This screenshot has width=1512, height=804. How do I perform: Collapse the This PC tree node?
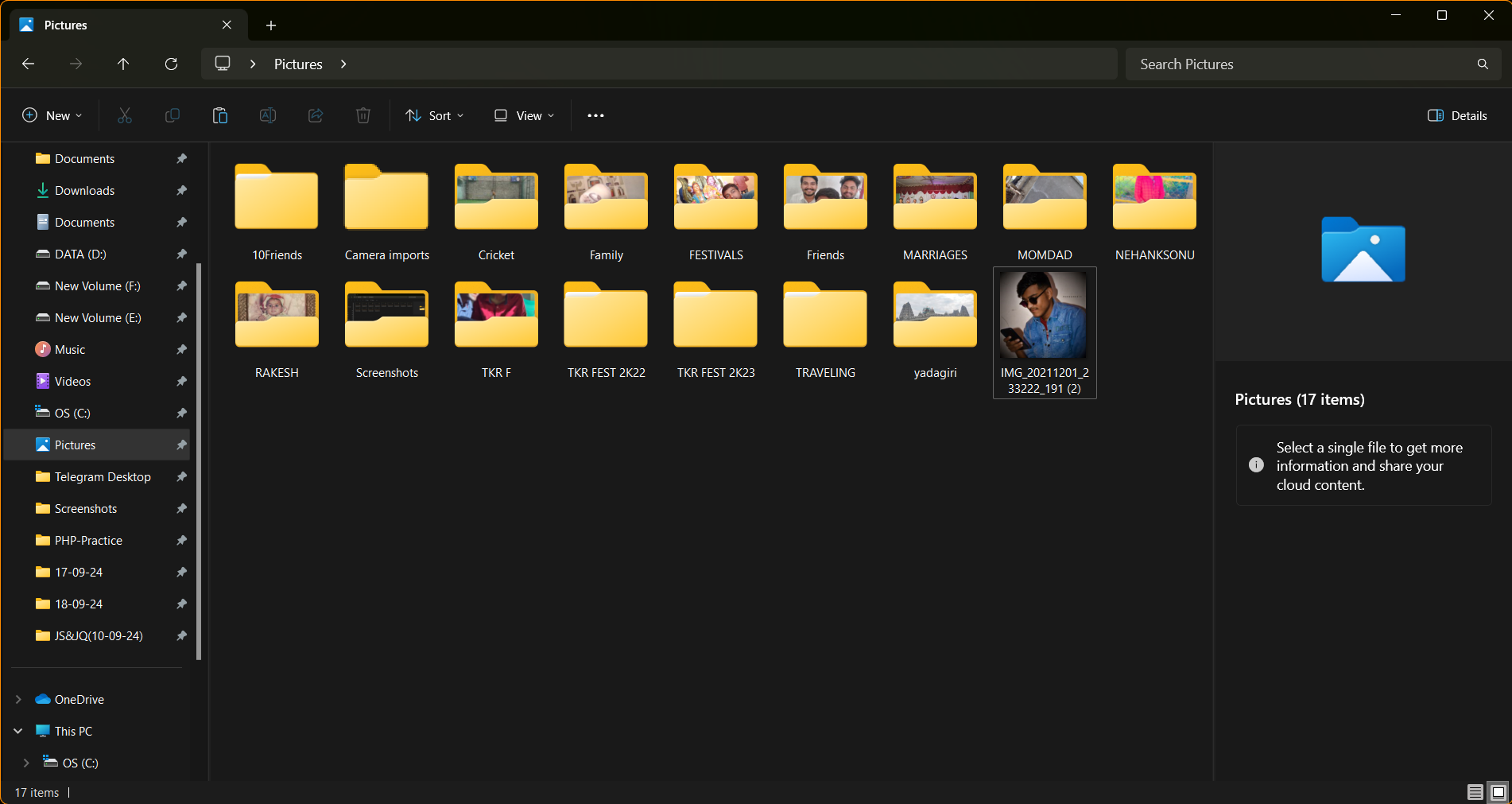click(18, 731)
